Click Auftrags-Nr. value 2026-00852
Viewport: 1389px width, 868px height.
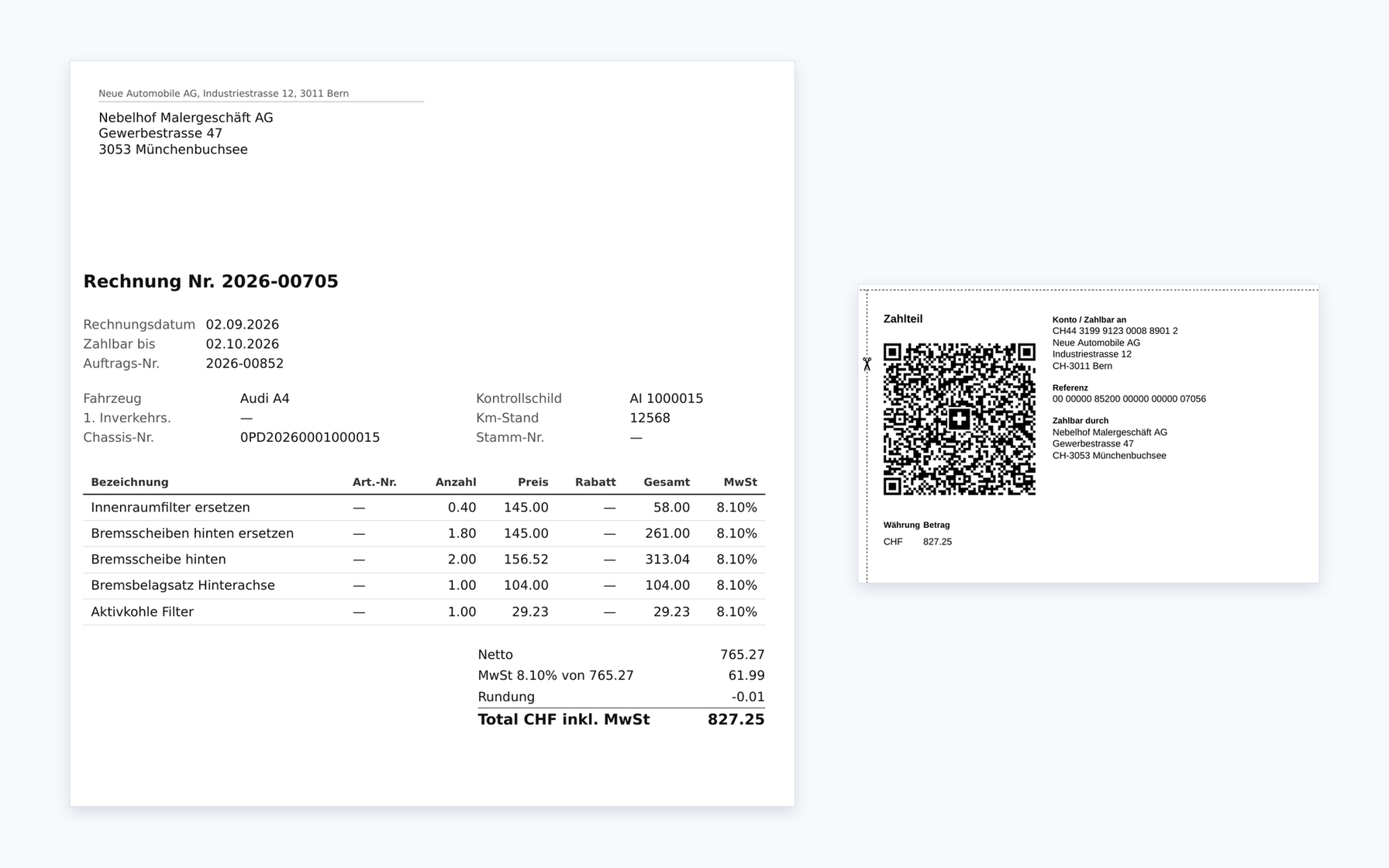245,363
